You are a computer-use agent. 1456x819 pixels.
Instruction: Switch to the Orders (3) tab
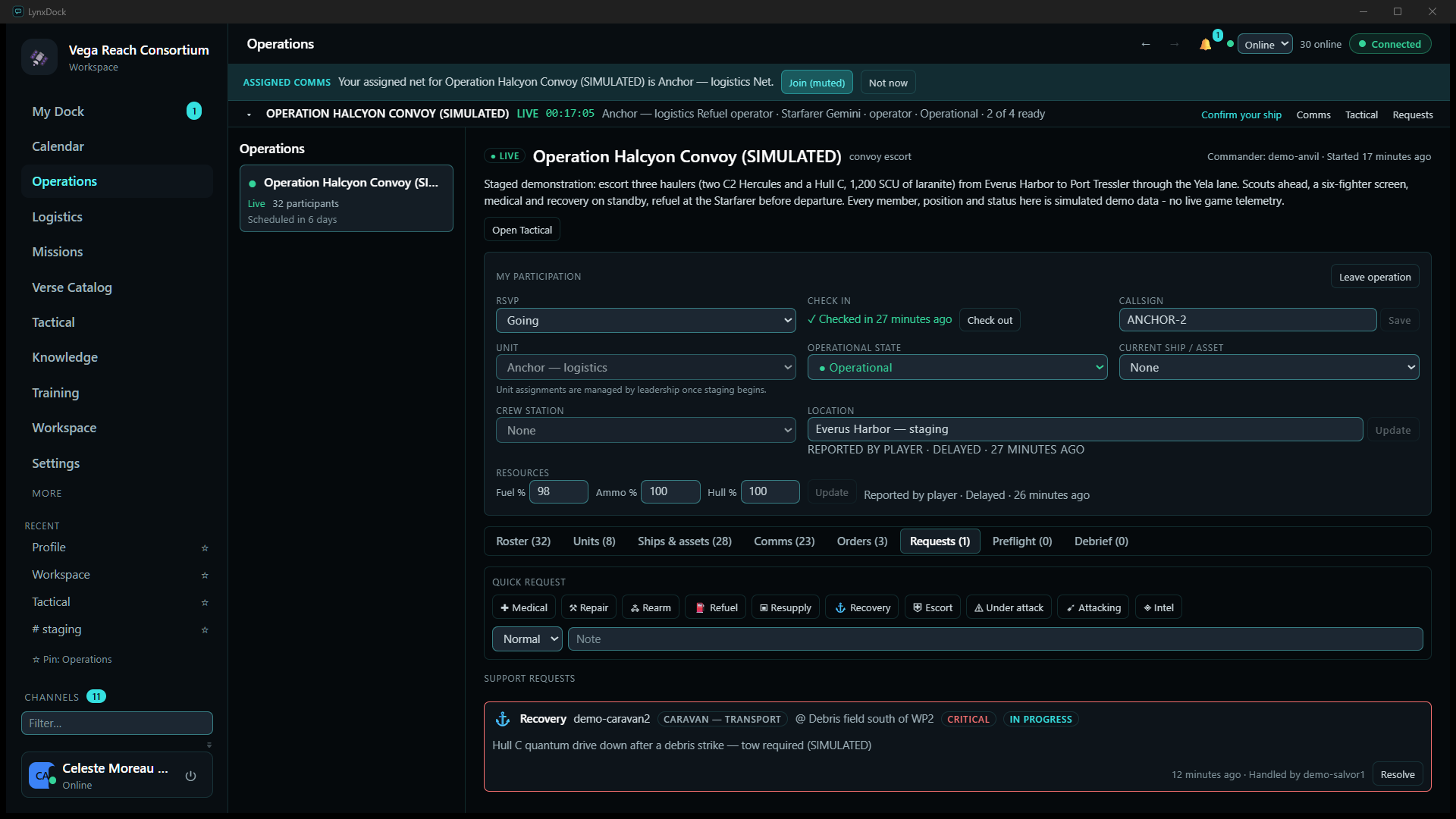pos(862,541)
